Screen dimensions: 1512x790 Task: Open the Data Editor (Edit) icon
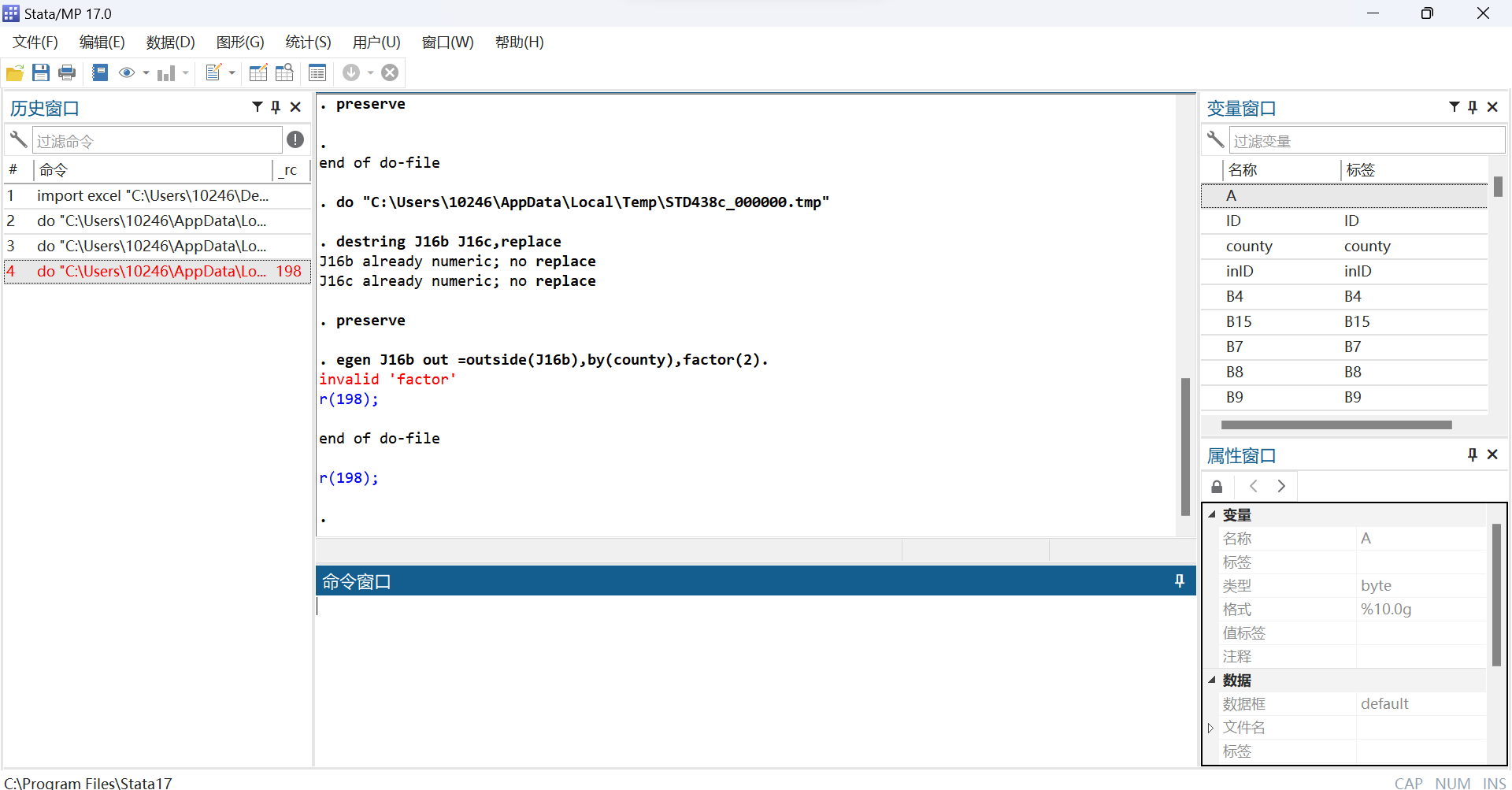coord(258,73)
